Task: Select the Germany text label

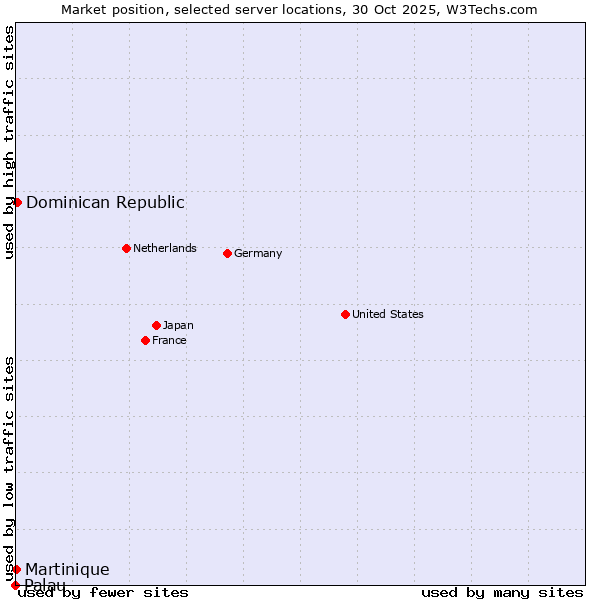Action: (258, 253)
